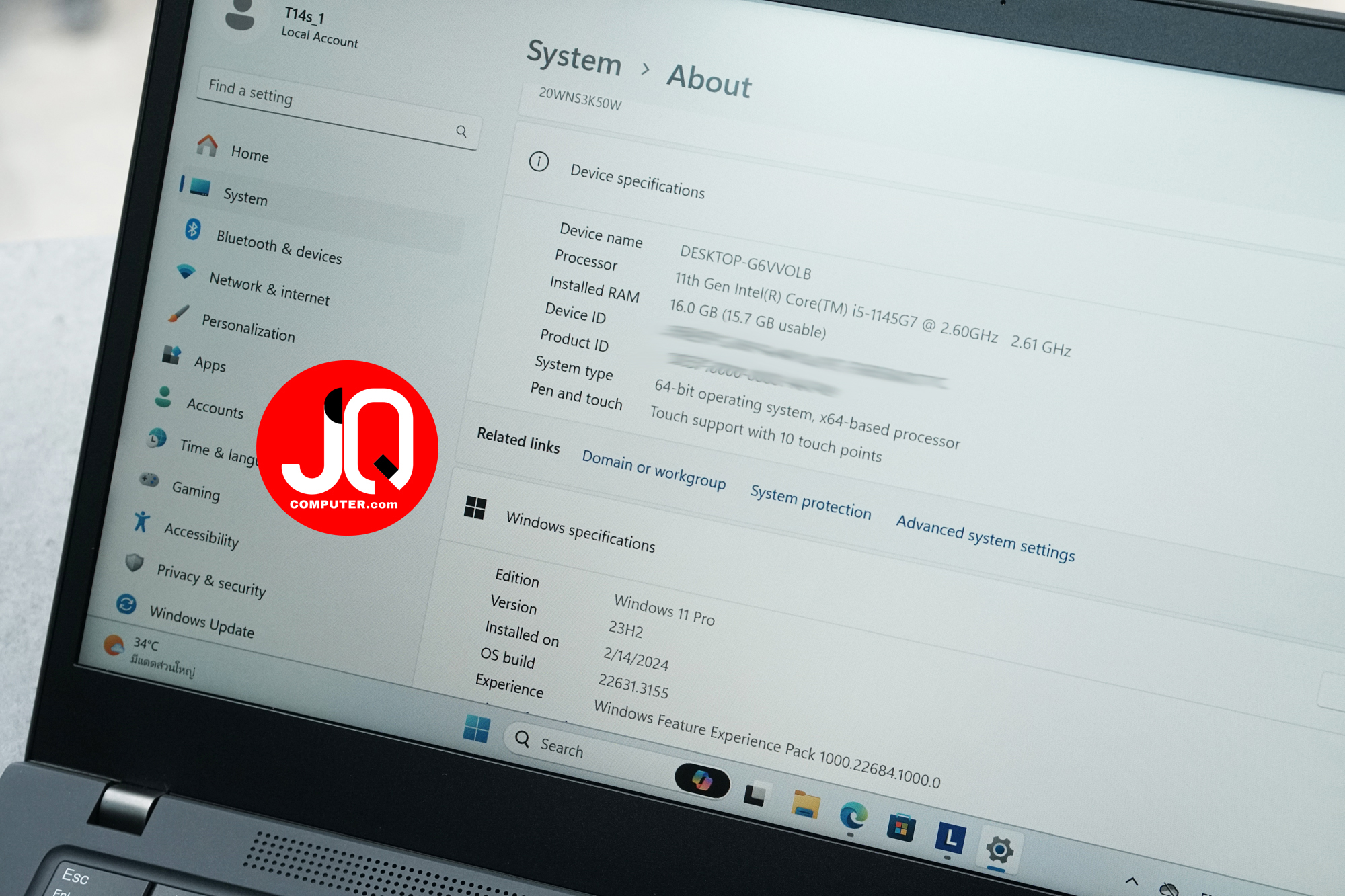Click the Device specifications info icon
The width and height of the screenshot is (1345, 896).
pyautogui.click(x=539, y=161)
